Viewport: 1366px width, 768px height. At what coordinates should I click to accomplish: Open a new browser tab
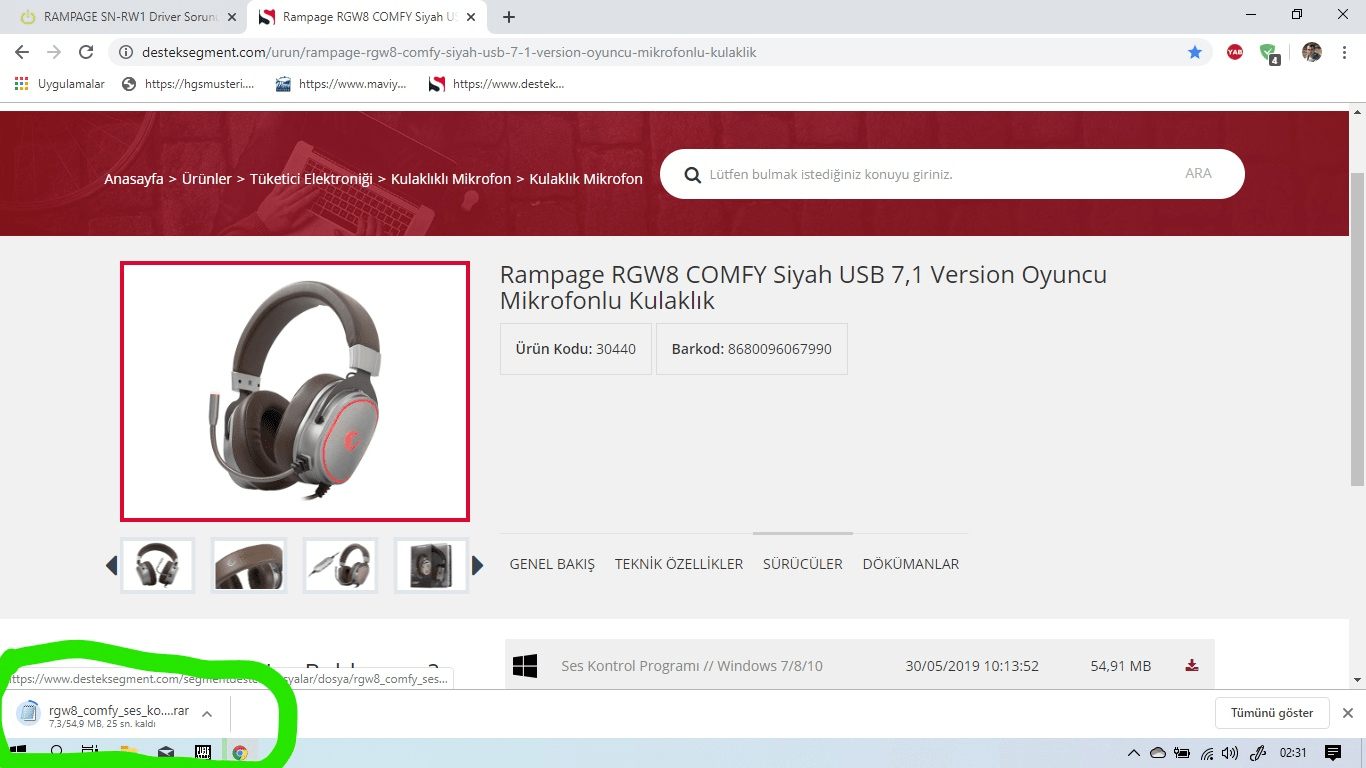click(x=509, y=17)
